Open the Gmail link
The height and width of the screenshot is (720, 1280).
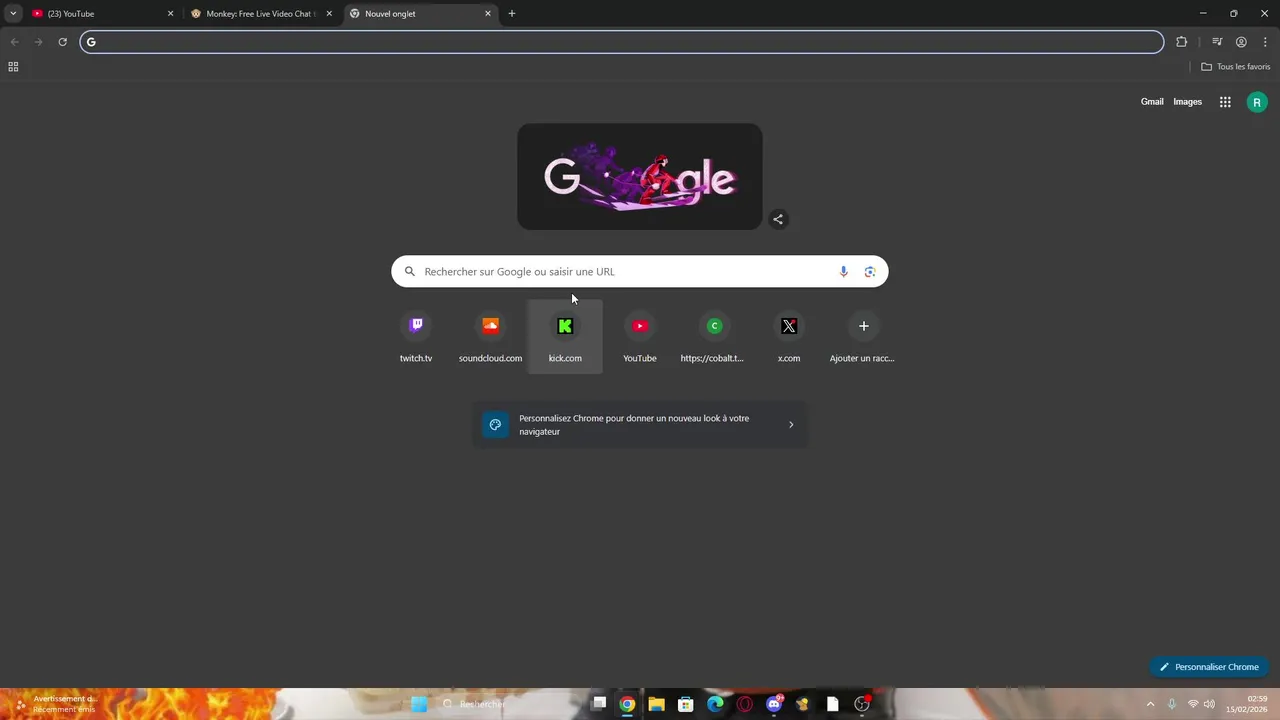point(1152,102)
